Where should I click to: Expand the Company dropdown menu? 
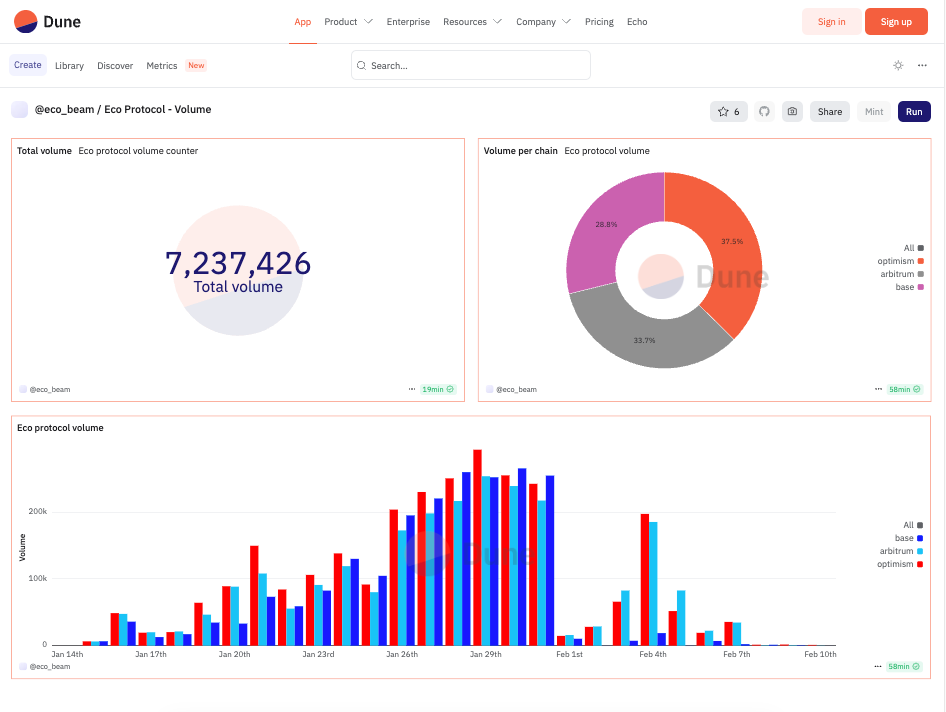[543, 22]
